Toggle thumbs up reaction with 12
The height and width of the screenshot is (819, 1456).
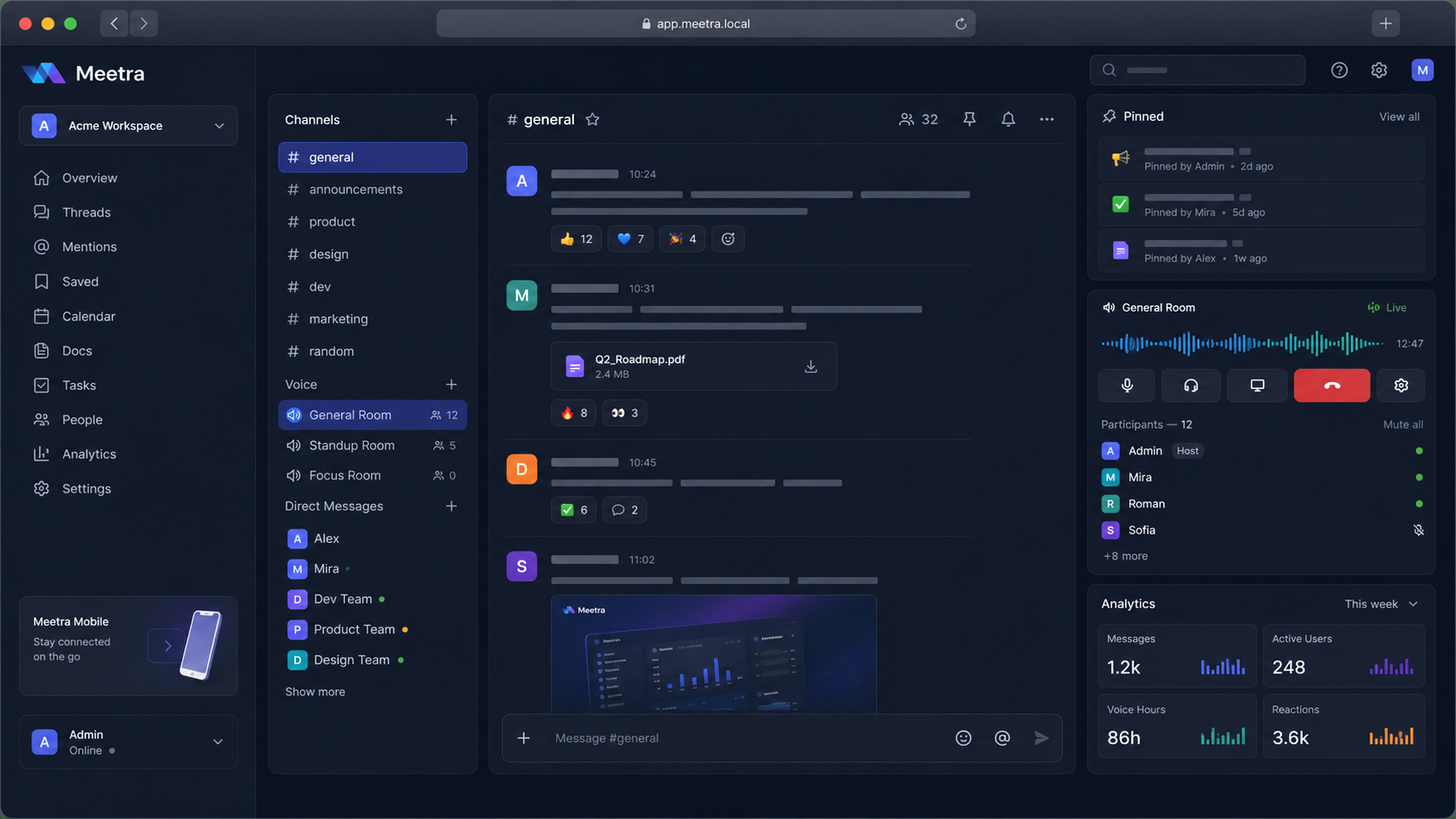576,238
